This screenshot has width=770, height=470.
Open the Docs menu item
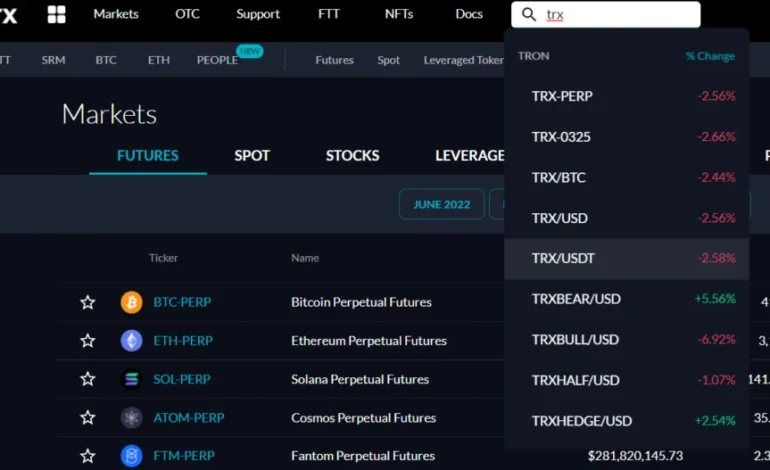pyautogui.click(x=469, y=14)
